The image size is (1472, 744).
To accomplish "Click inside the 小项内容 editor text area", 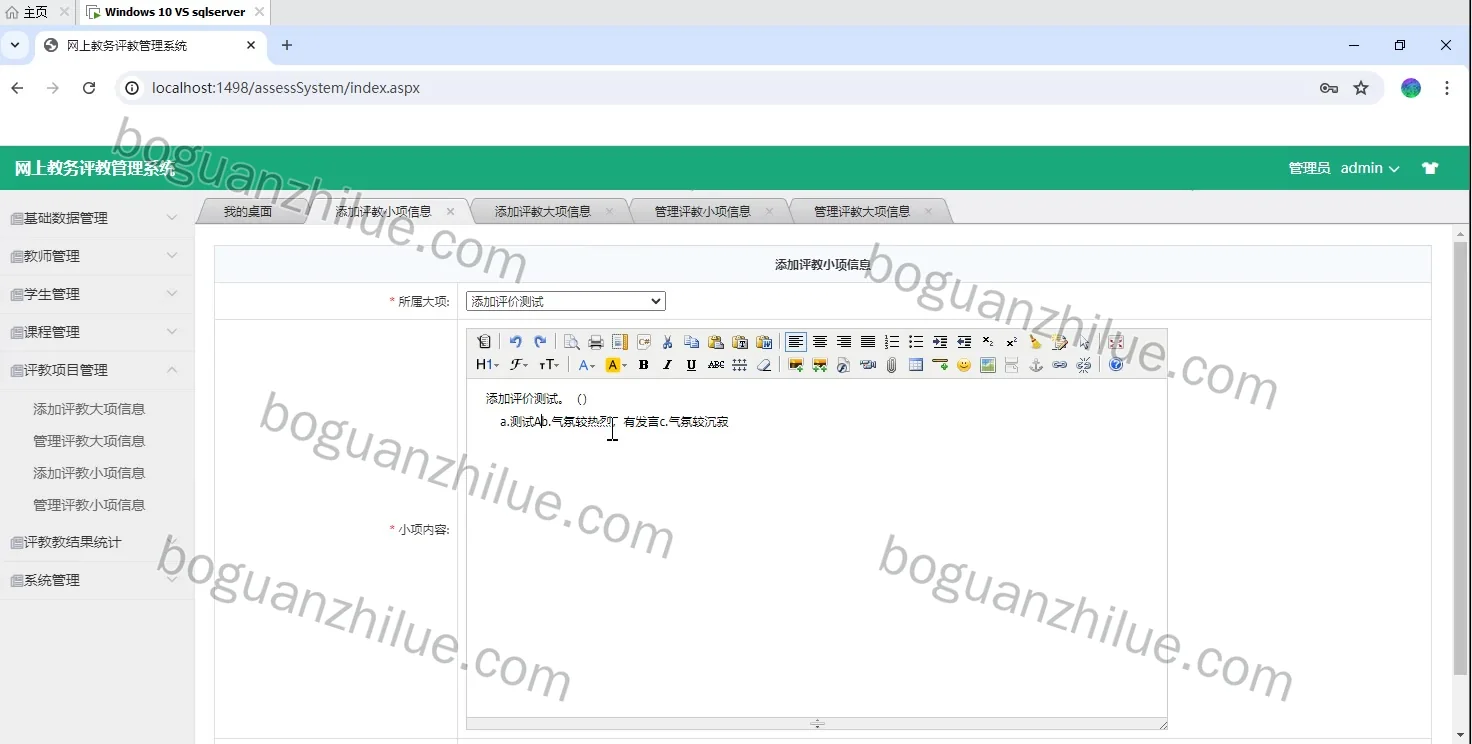I will [816, 548].
